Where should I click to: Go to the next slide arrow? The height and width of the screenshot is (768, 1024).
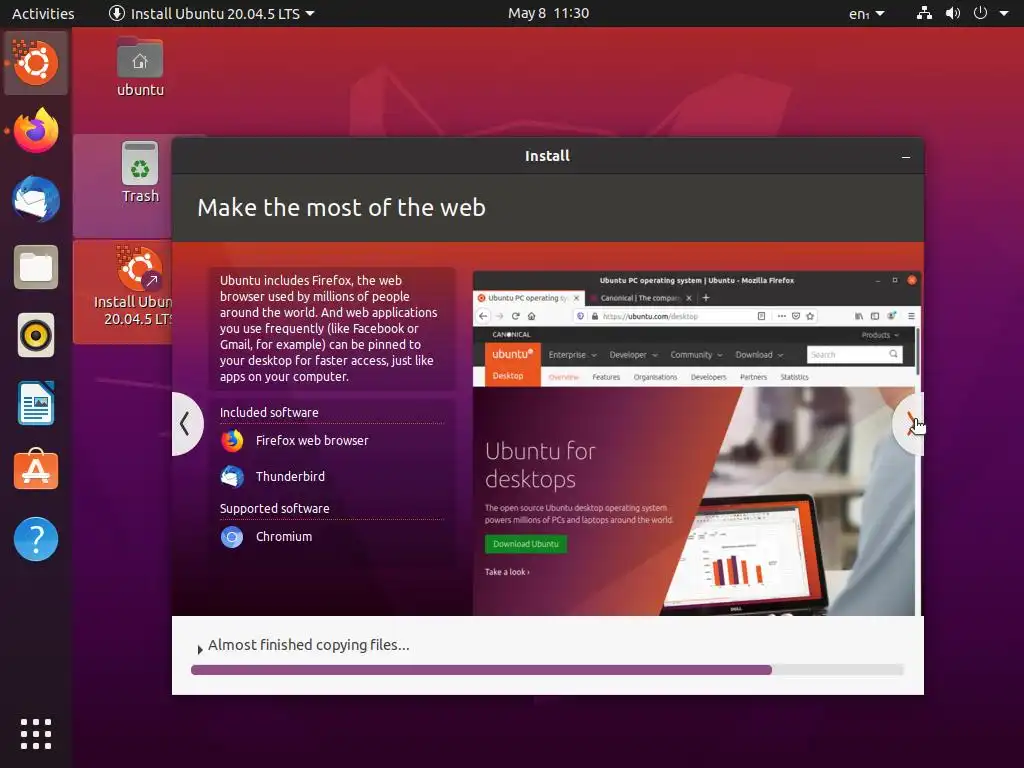[x=909, y=424]
